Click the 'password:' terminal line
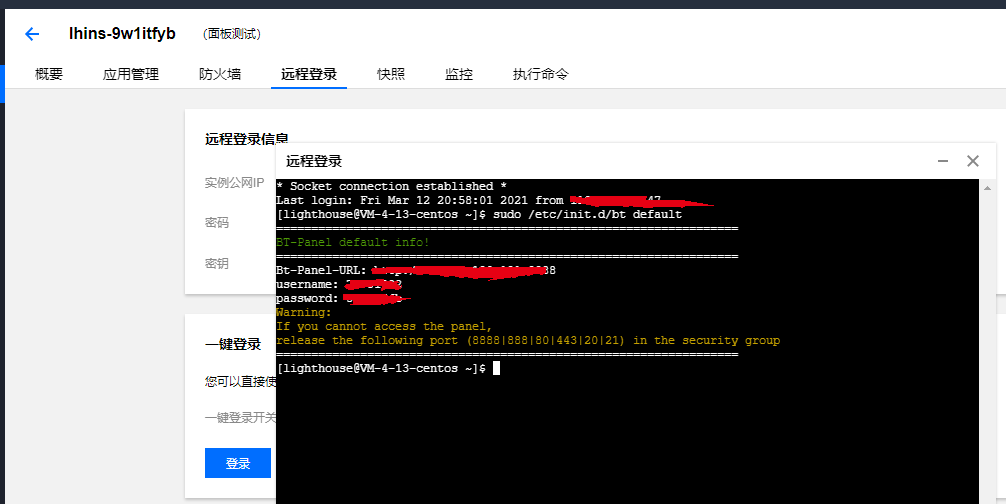1006x504 pixels. pyautogui.click(x=343, y=299)
